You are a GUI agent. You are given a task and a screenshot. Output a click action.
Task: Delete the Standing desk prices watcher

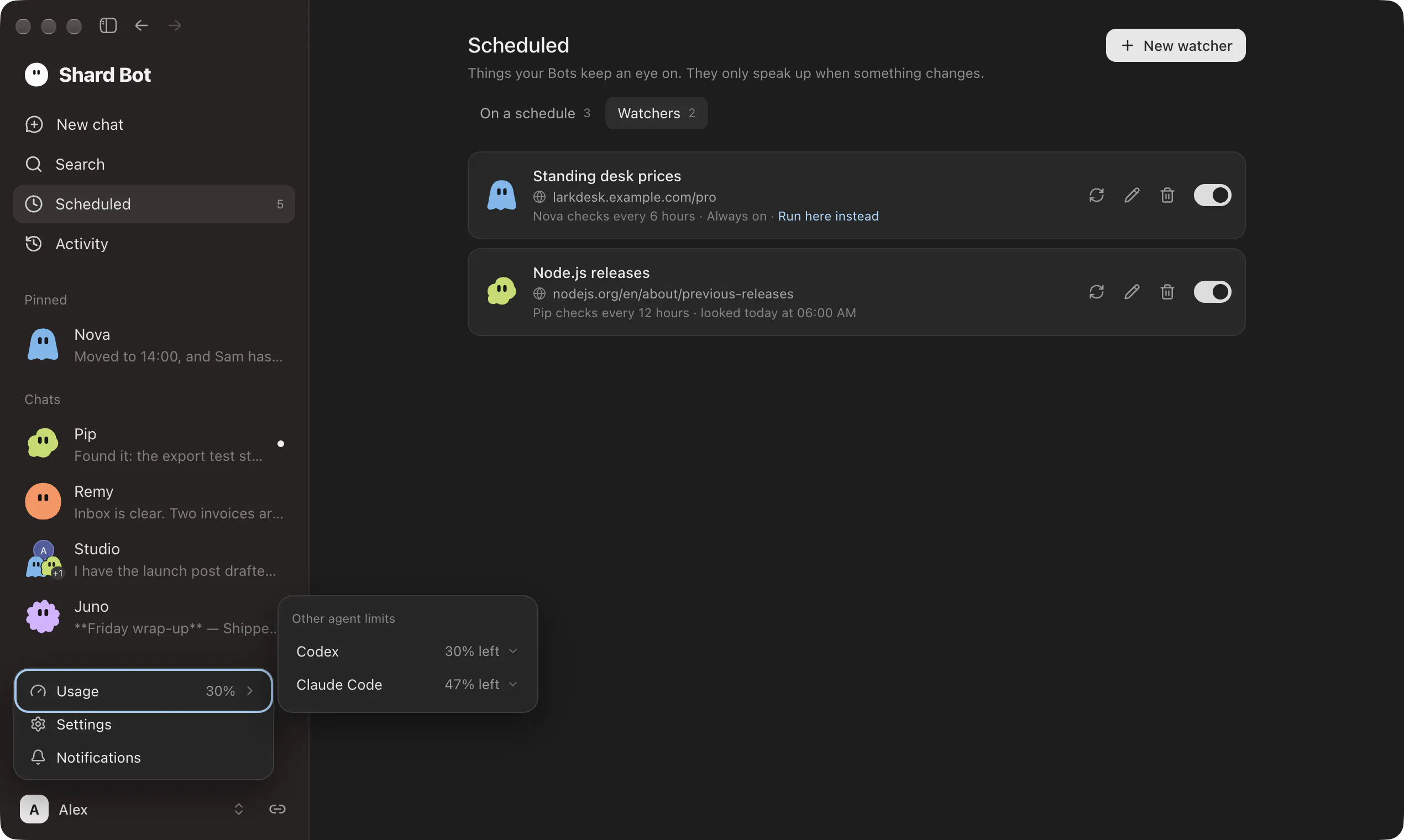[1167, 195]
